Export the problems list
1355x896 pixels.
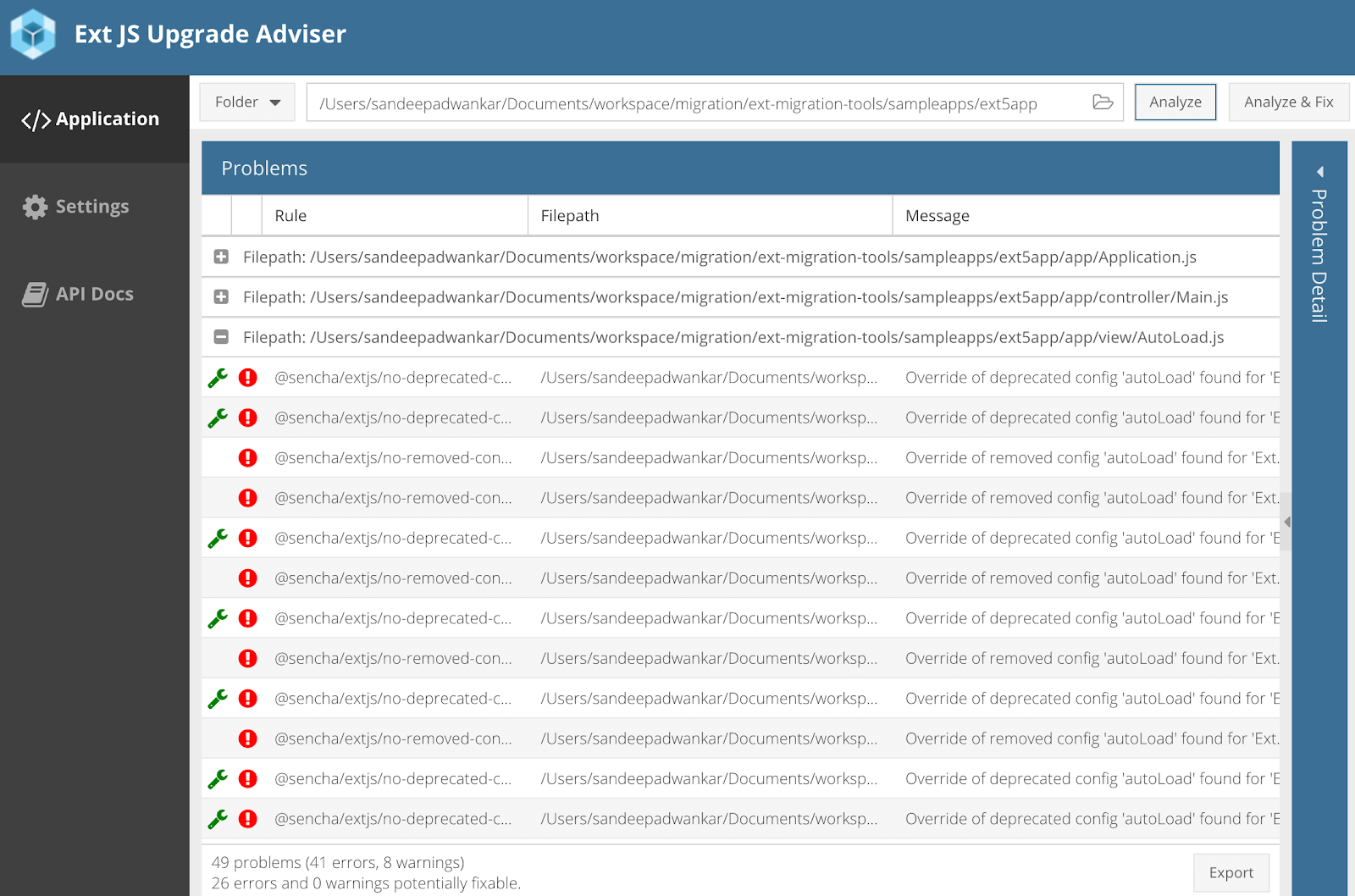(x=1231, y=872)
